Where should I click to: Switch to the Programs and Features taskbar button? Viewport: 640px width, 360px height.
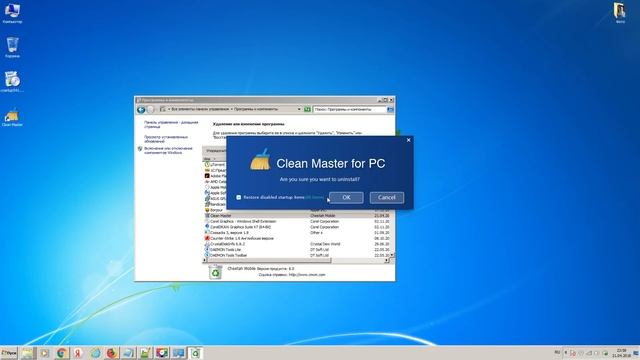(x=195, y=353)
